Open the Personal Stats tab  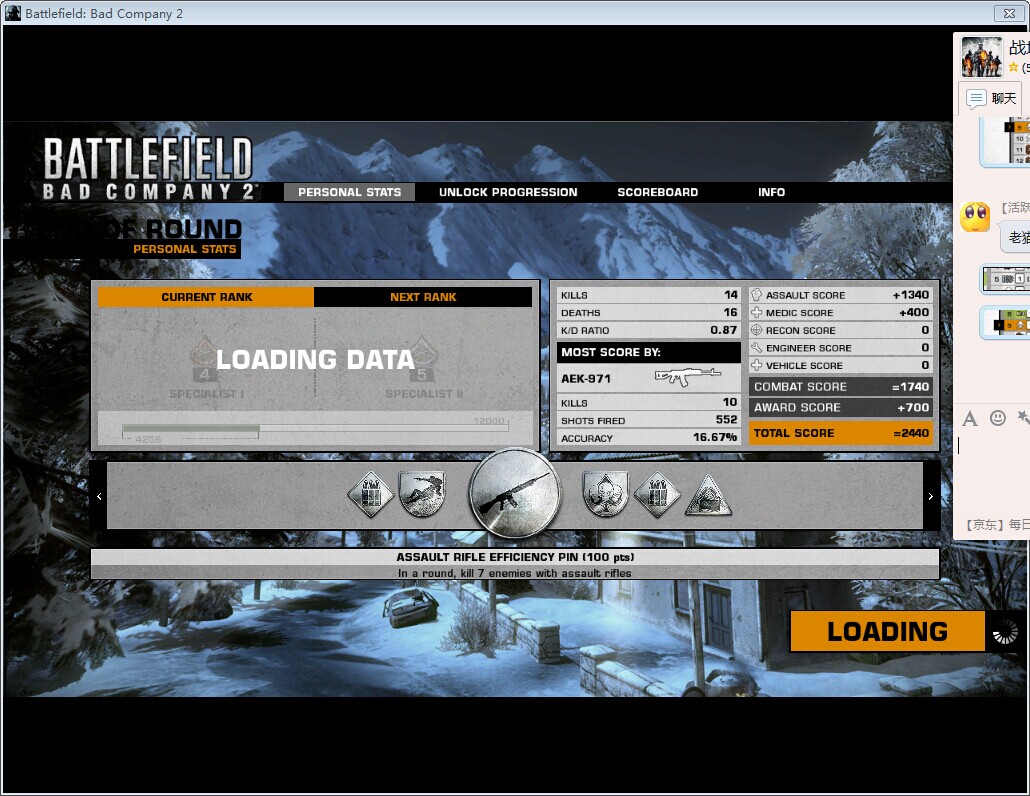point(349,192)
